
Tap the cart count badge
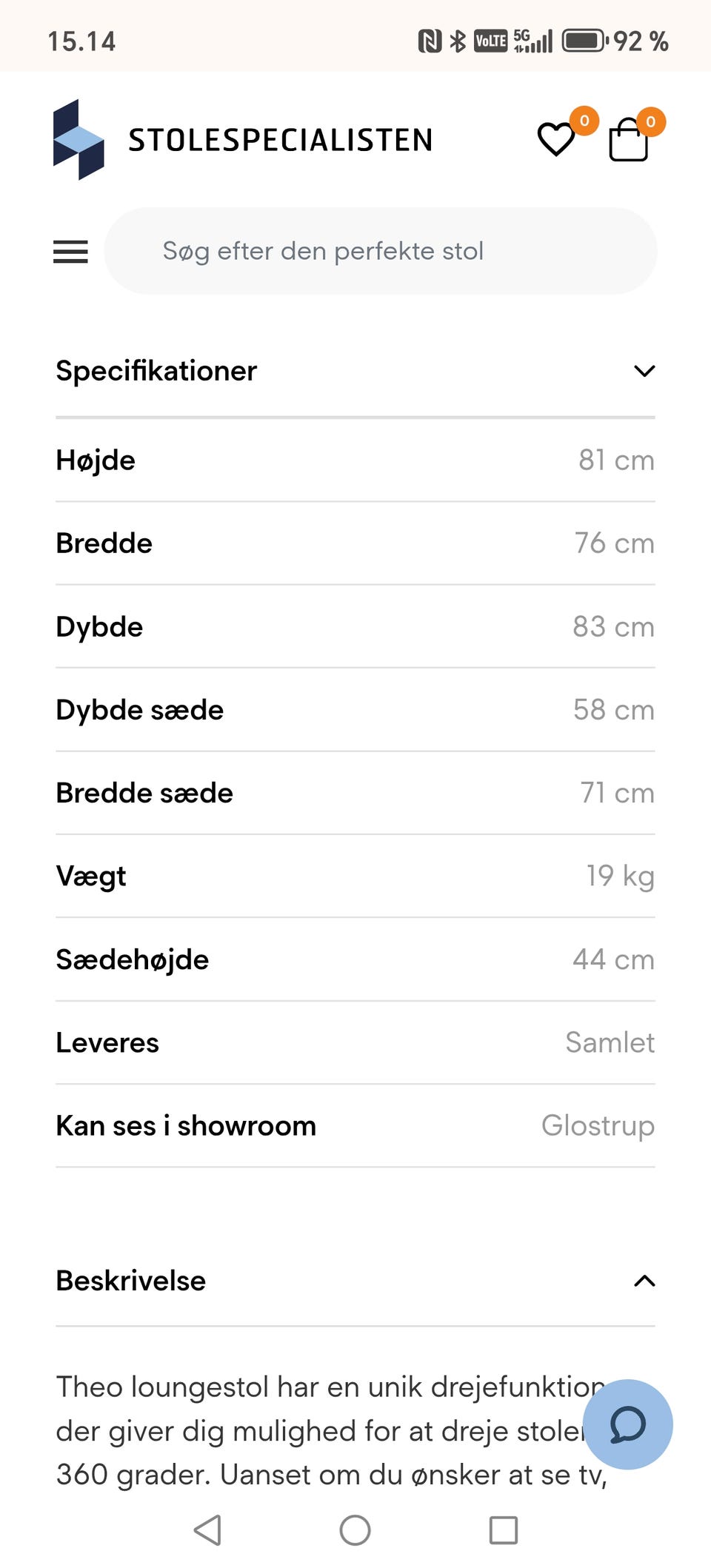pos(650,122)
